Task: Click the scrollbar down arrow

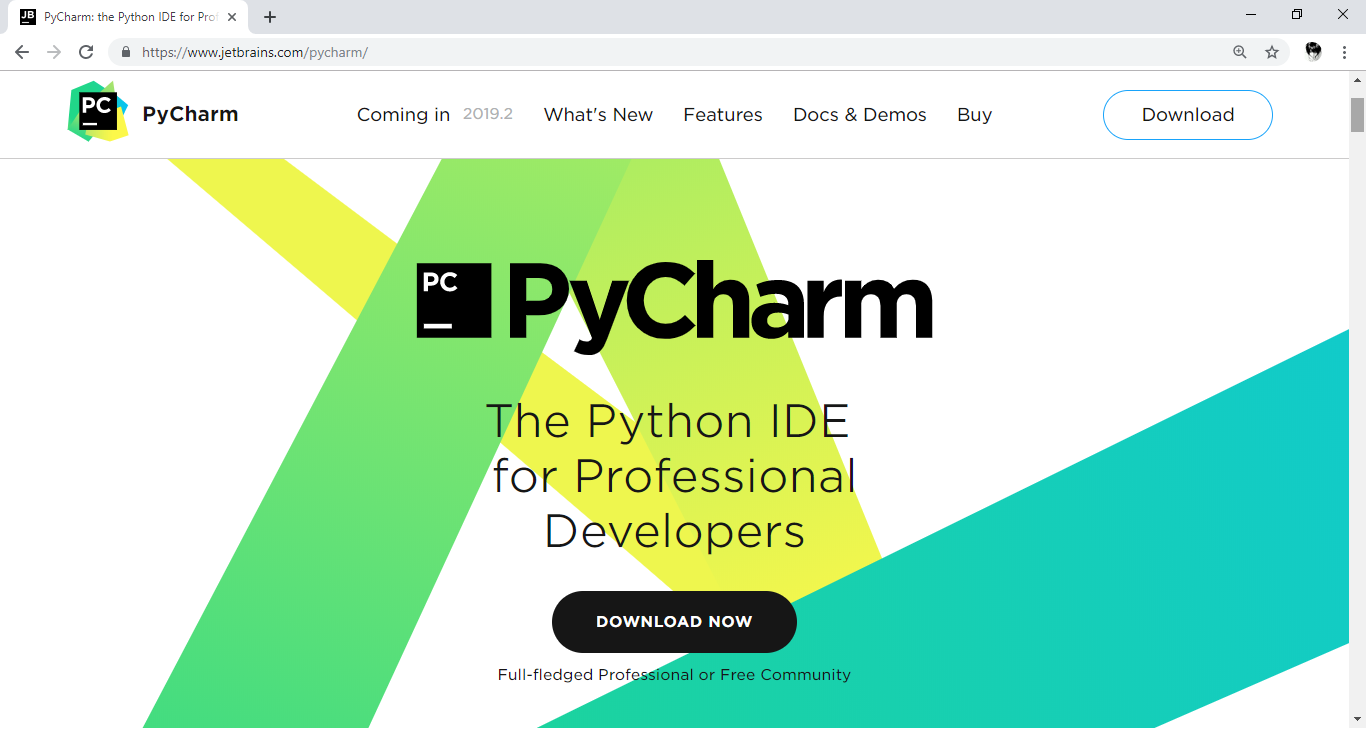Action: pyautogui.click(x=1357, y=719)
